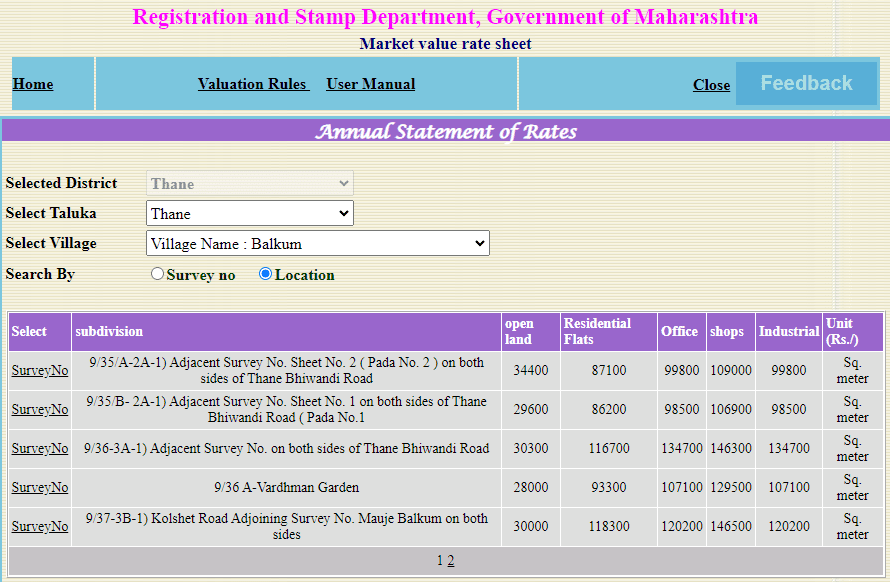Click residential flats value 118300
The width and height of the screenshot is (890, 582).
click(x=608, y=526)
